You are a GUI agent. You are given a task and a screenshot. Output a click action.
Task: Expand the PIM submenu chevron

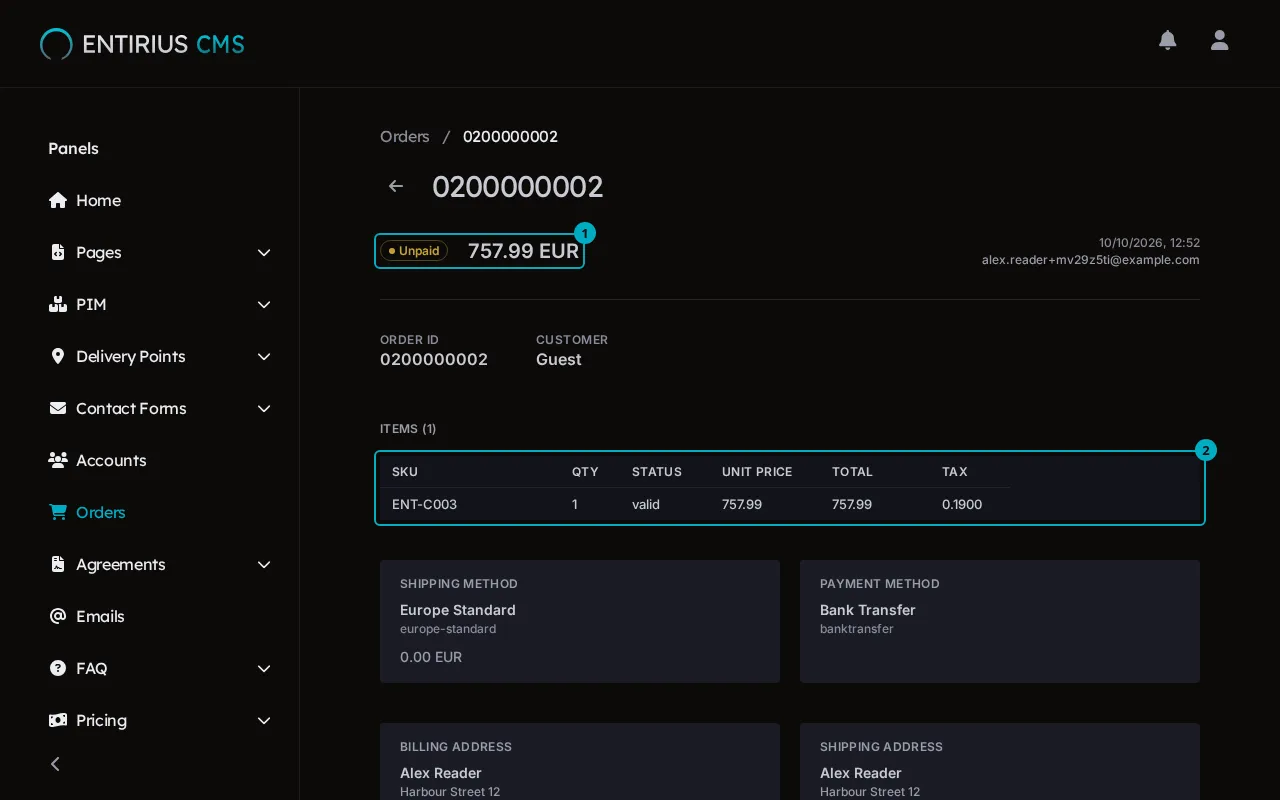click(x=264, y=304)
